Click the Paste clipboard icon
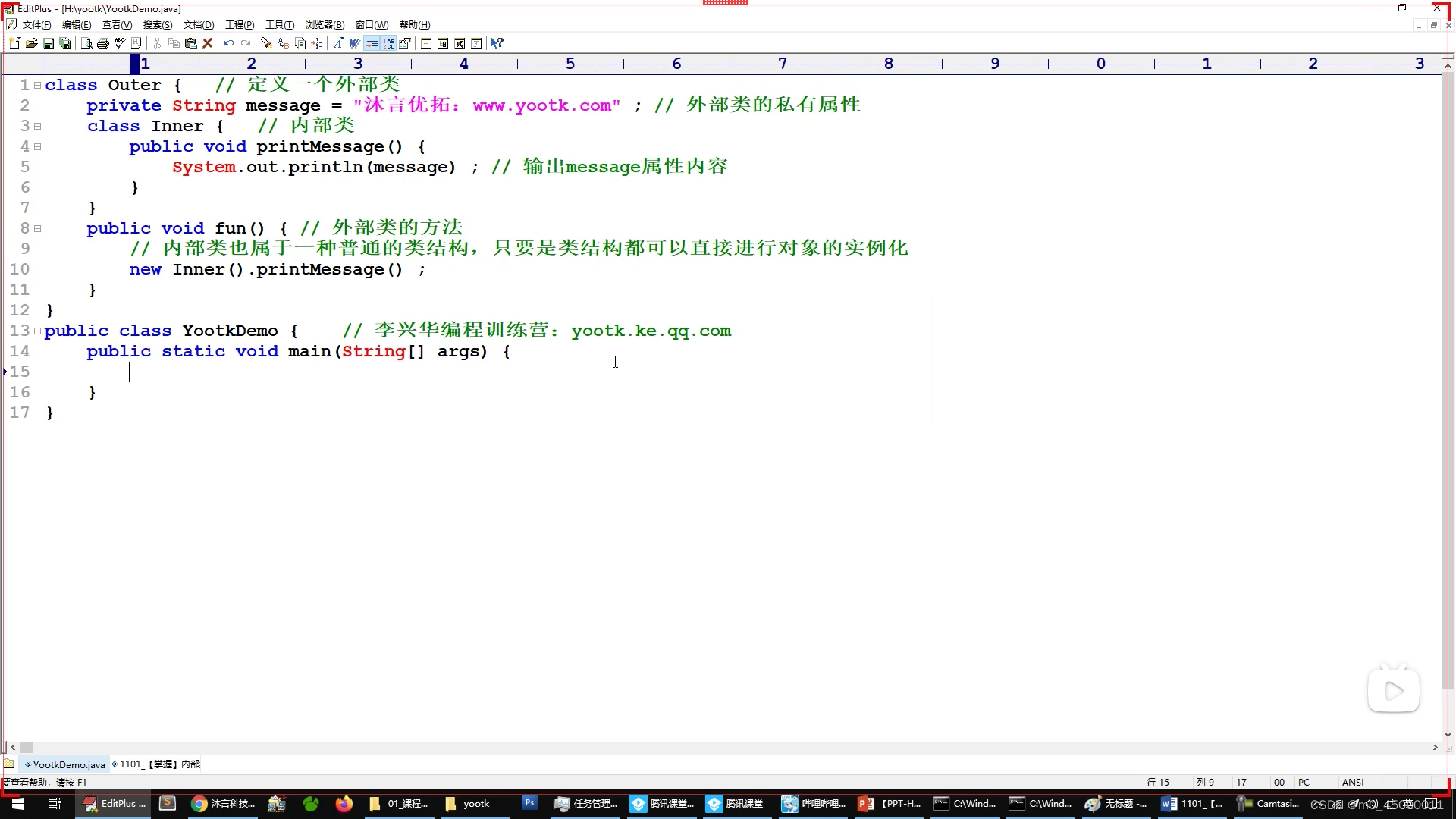1456x819 pixels. click(x=190, y=43)
